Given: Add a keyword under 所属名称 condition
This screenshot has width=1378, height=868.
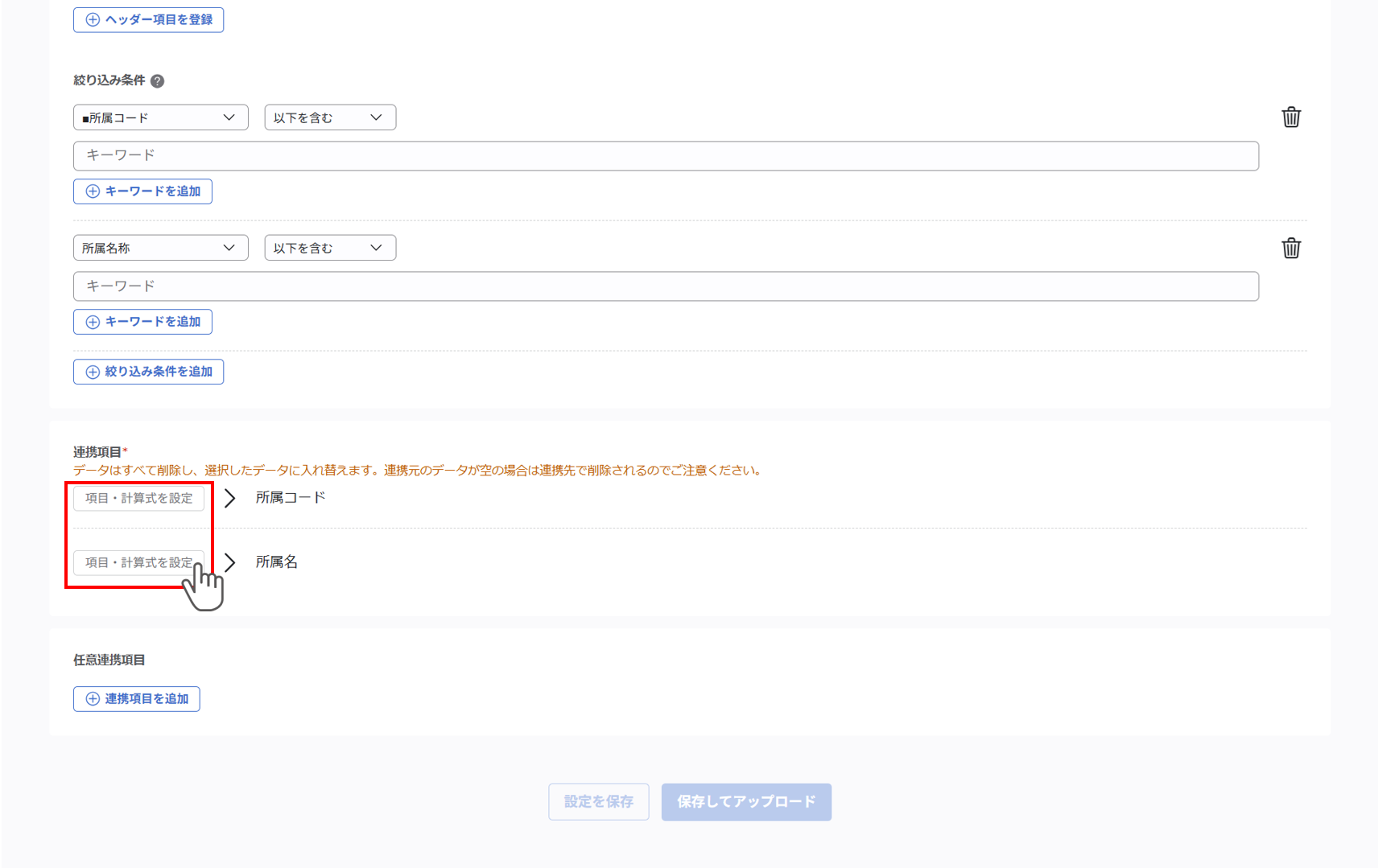Looking at the screenshot, I should point(142,321).
